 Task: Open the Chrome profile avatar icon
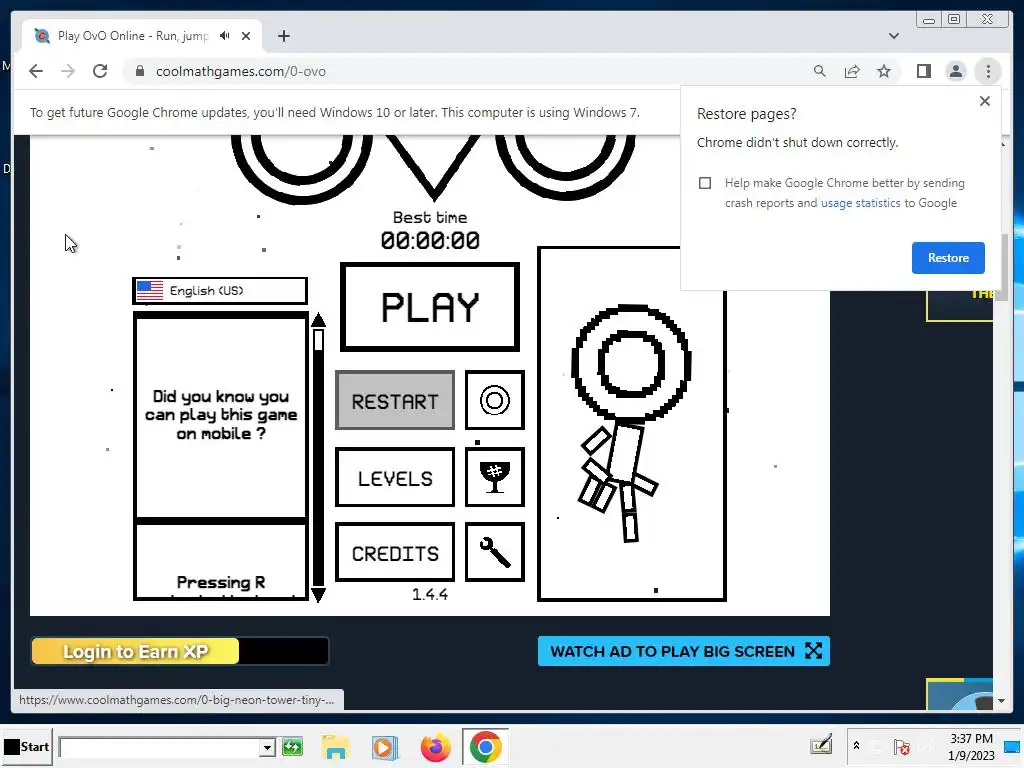[955, 71]
